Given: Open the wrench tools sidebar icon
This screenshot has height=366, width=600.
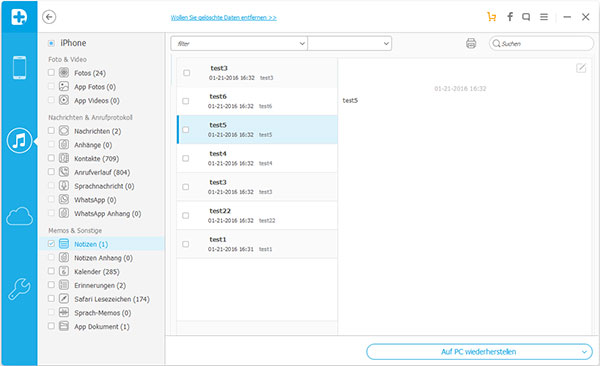Looking at the screenshot, I should (x=19, y=289).
